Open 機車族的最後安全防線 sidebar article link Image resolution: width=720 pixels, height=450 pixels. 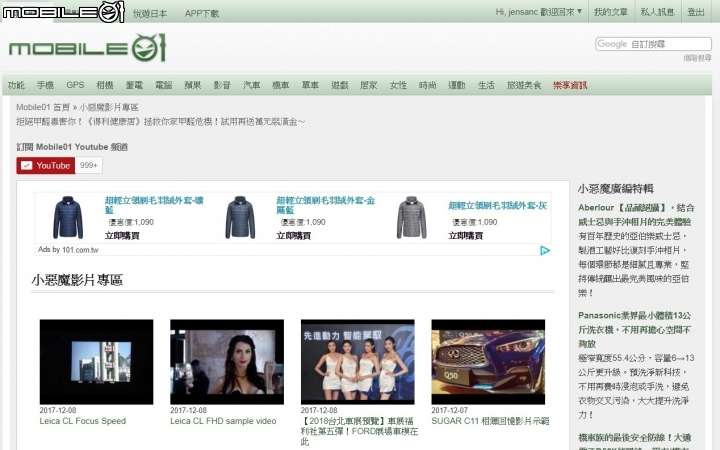(634, 441)
